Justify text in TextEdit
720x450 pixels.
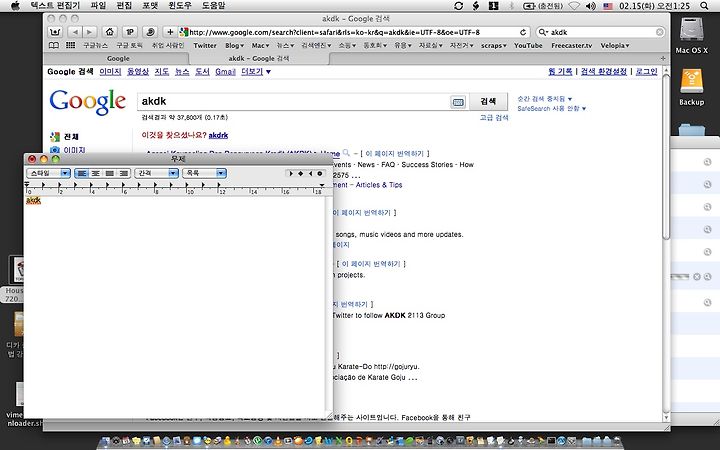pyautogui.click(x=110, y=173)
